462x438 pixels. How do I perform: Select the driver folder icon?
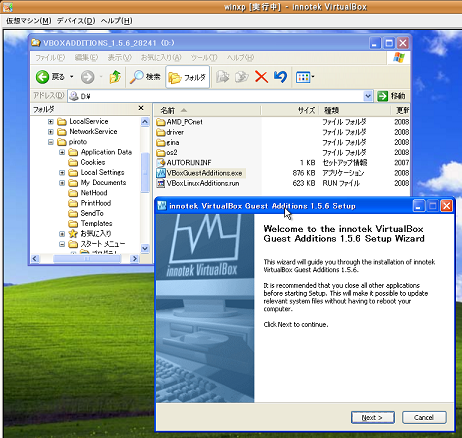[161, 132]
